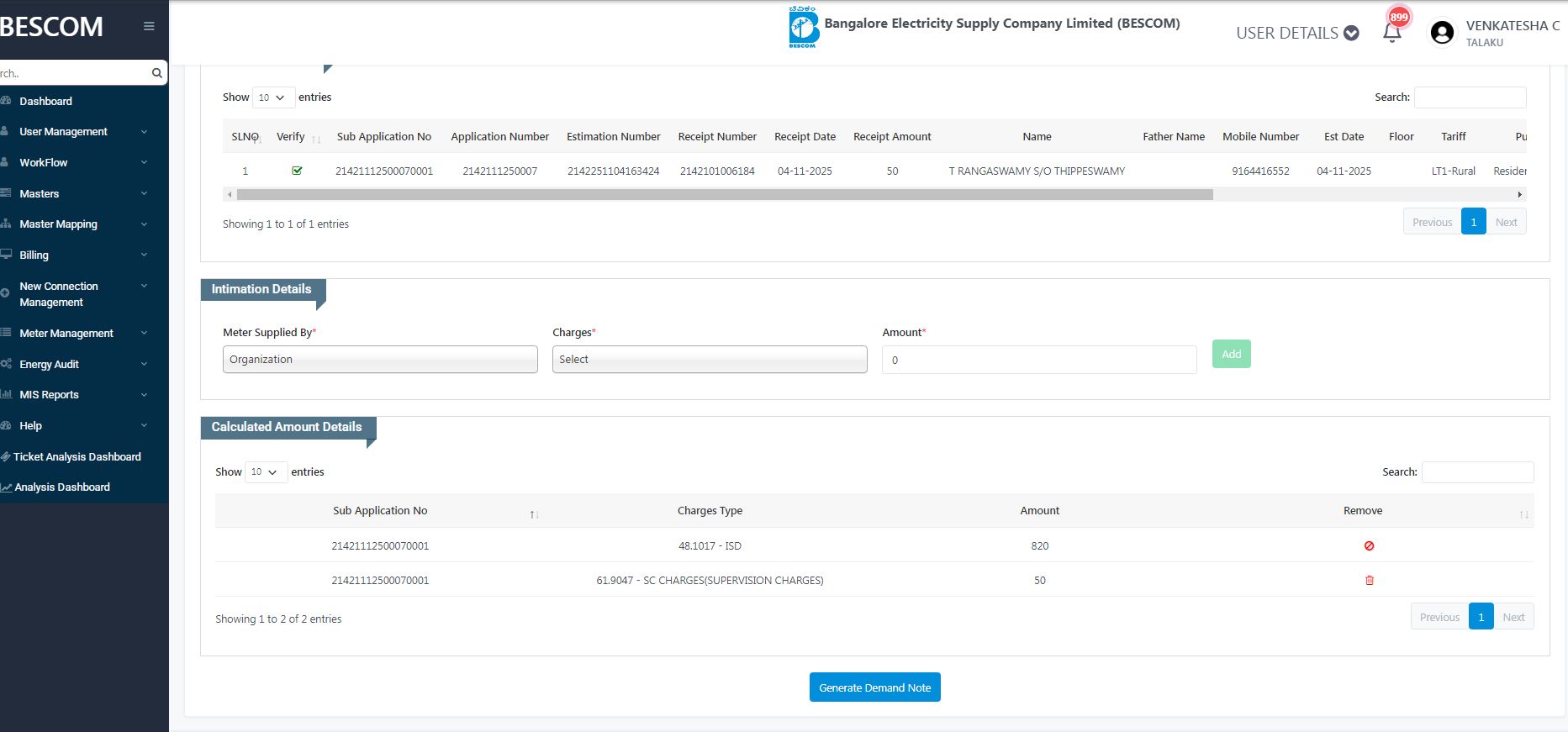The image size is (1568, 732).
Task: Click the red remove icon for ISD row
Action: [x=1369, y=545]
